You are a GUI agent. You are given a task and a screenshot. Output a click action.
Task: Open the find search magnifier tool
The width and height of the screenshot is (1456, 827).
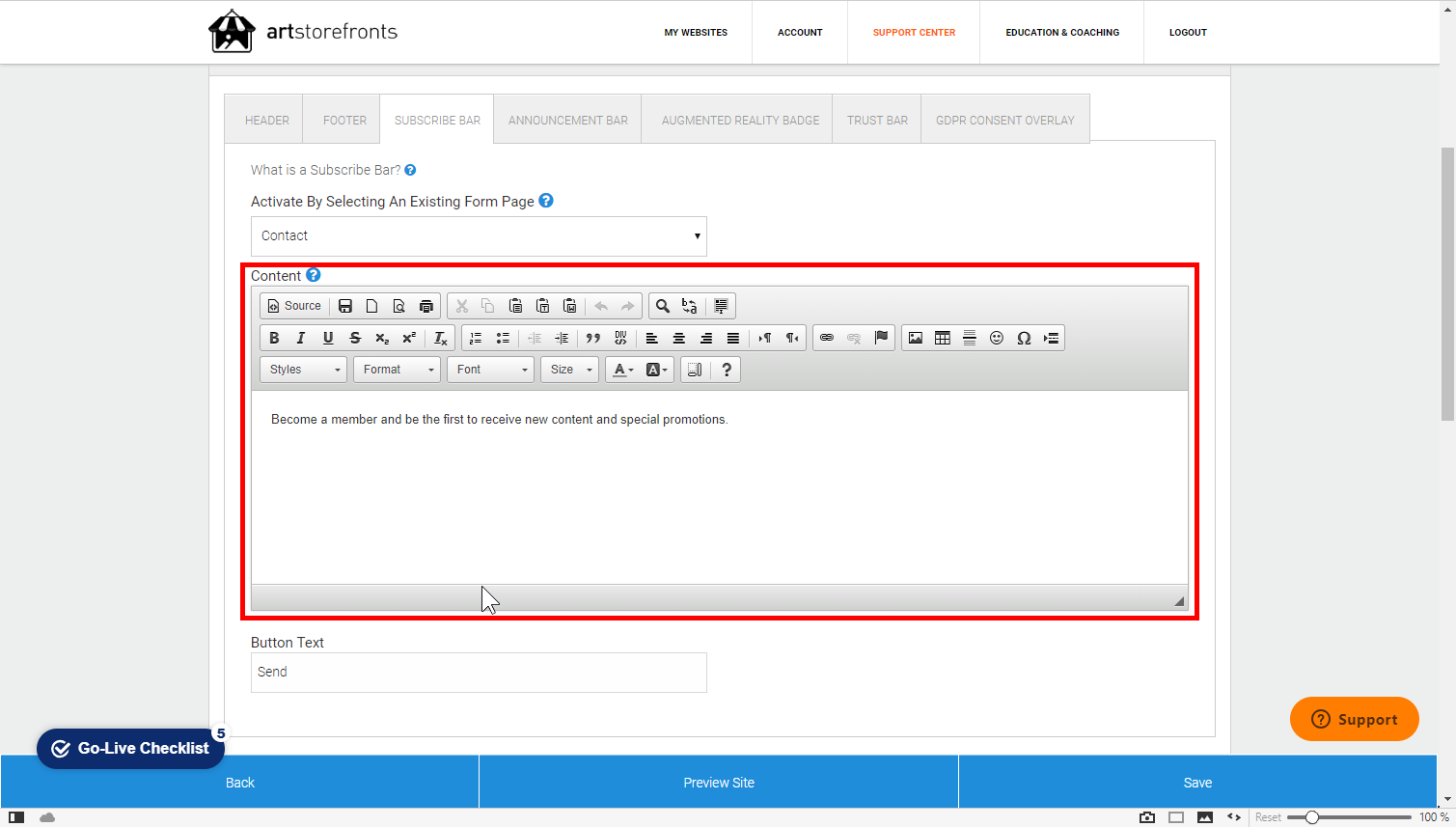click(x=663, y=306)
